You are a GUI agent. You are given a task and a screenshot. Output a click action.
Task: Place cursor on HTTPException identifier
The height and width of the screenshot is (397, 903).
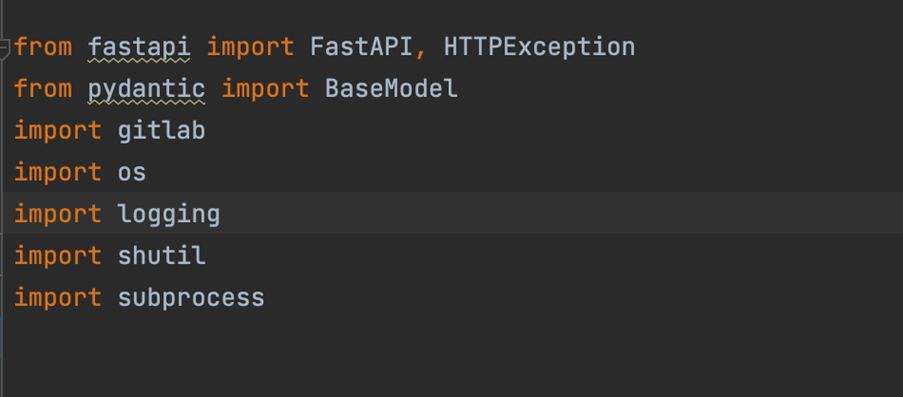pyautogui.click(x=539, y=47)
